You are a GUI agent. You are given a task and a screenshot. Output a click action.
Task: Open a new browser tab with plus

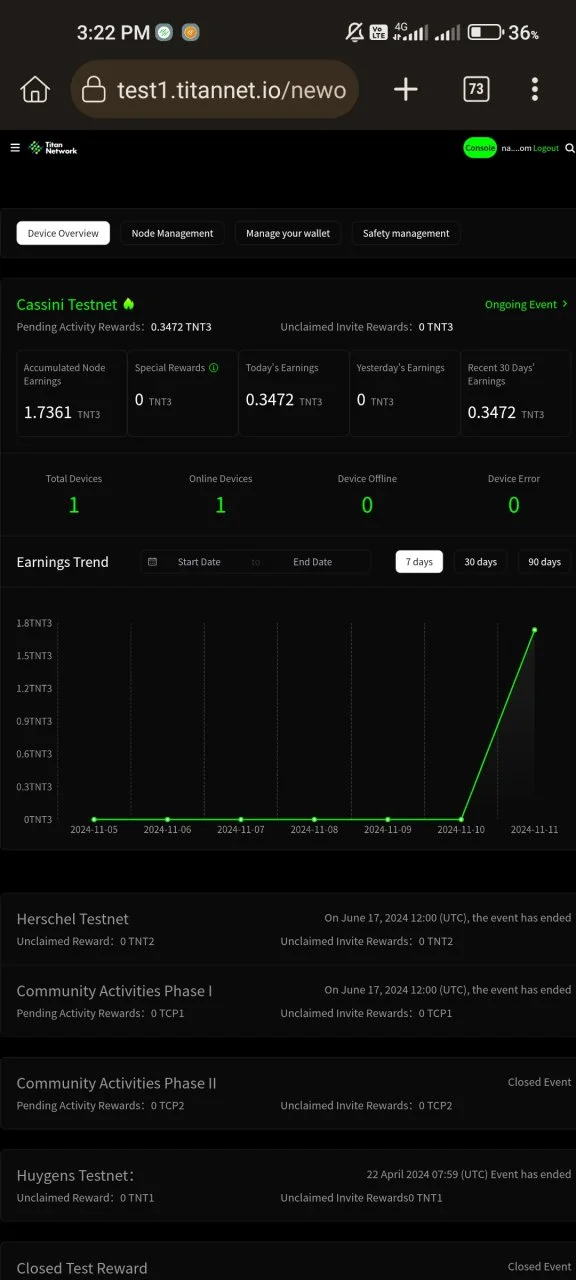pos(405,90)
